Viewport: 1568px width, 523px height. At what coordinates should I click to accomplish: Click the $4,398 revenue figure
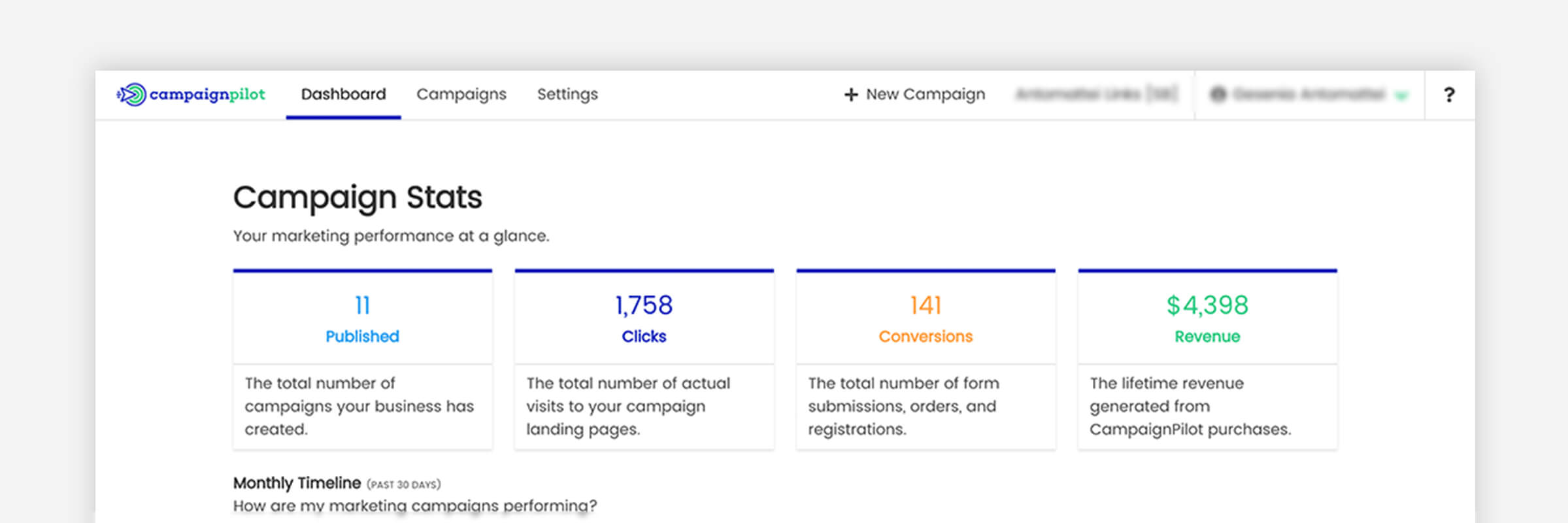pyautogui.click(x=1207, y=305)
